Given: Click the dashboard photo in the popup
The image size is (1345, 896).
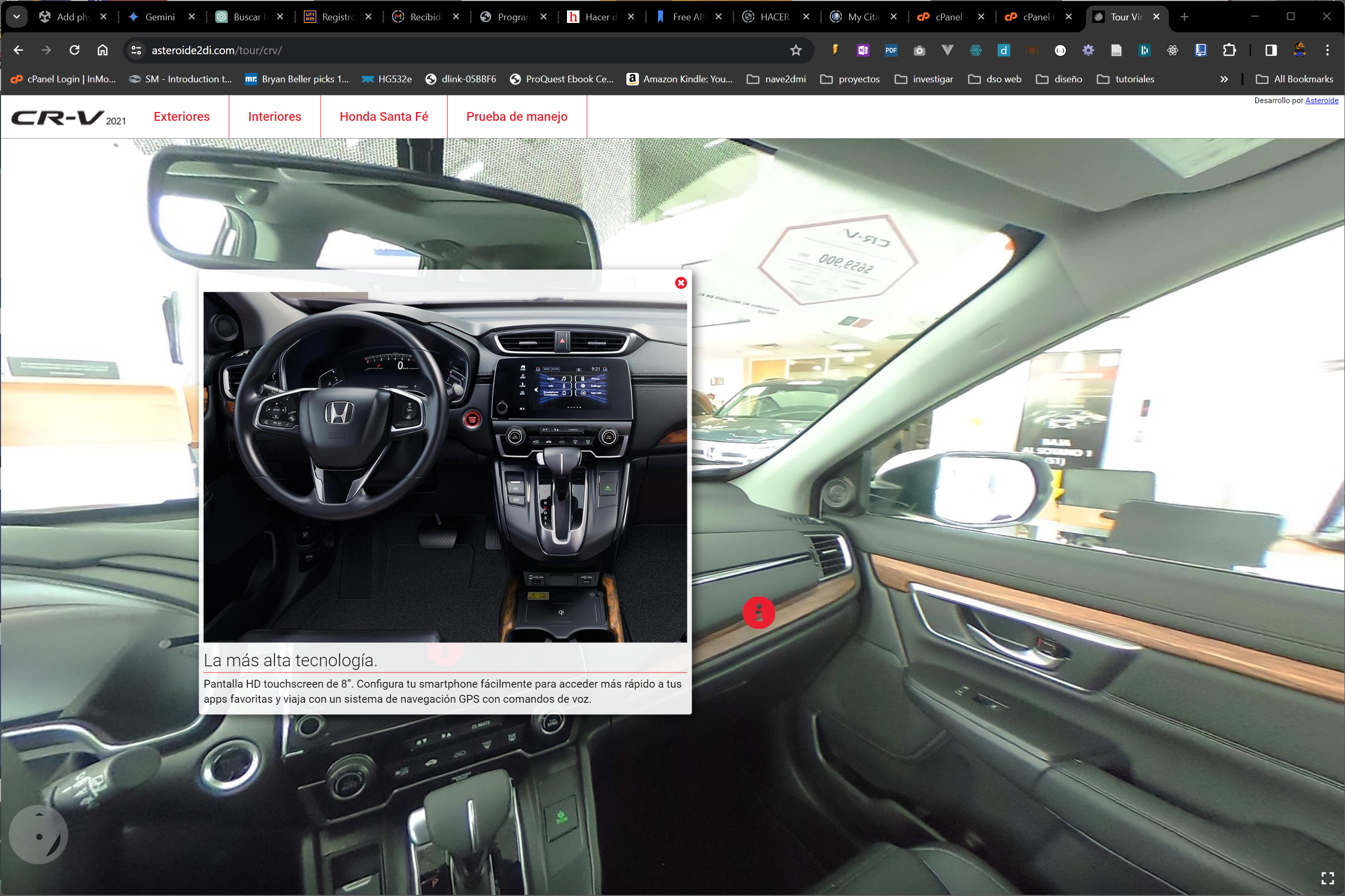Looking at the screenshot, I should 445,467.
